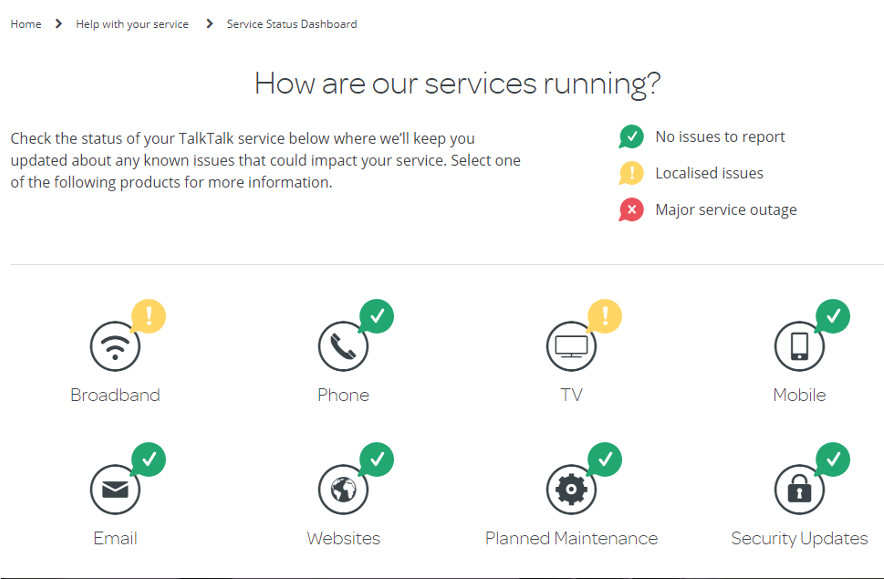
Task: Select the Email envelope icon
Action: point(115,489)
